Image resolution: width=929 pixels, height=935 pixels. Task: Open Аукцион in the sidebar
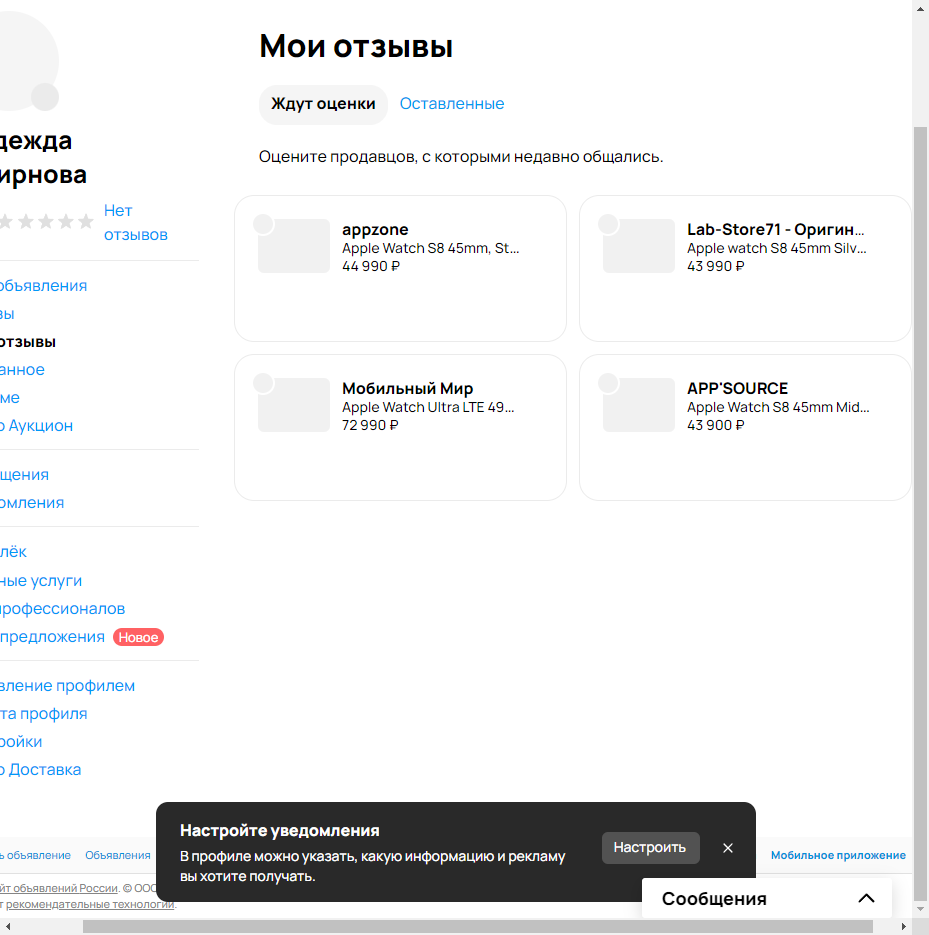[36, 426]
